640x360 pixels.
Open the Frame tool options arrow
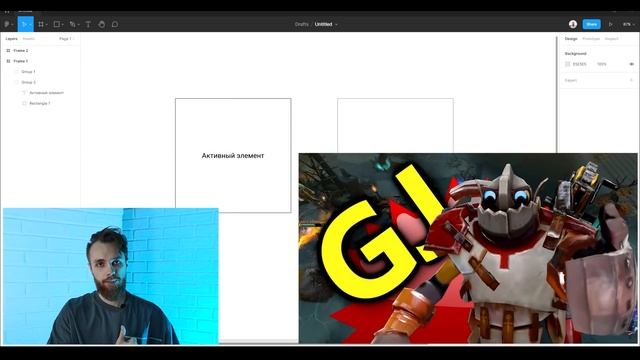(47, 24)
